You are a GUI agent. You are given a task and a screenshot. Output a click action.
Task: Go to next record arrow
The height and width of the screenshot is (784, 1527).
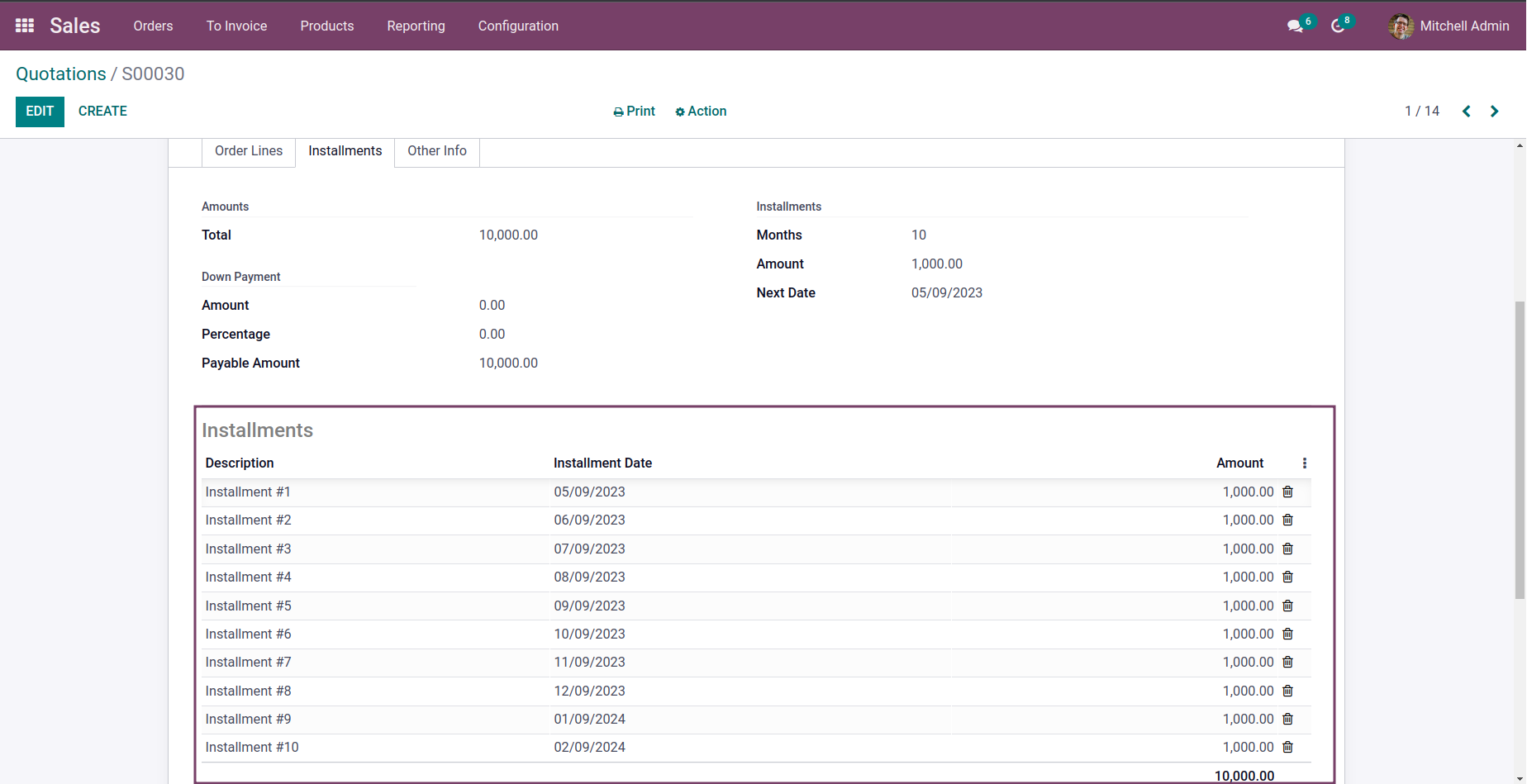point(1494,112)
